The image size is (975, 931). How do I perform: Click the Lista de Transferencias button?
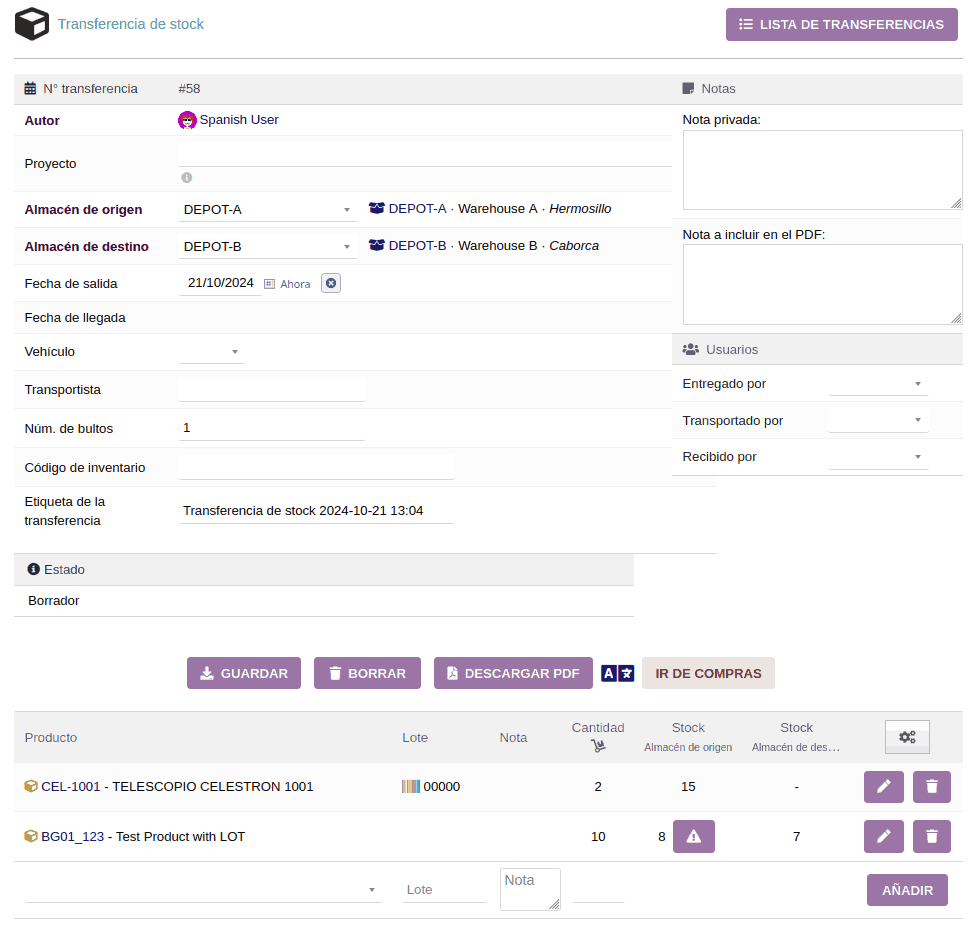841,25
